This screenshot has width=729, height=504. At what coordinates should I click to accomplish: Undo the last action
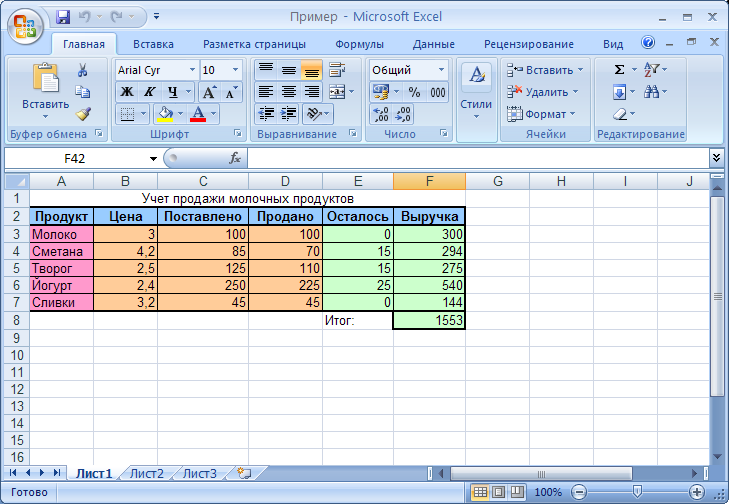(x=85, y=17)
